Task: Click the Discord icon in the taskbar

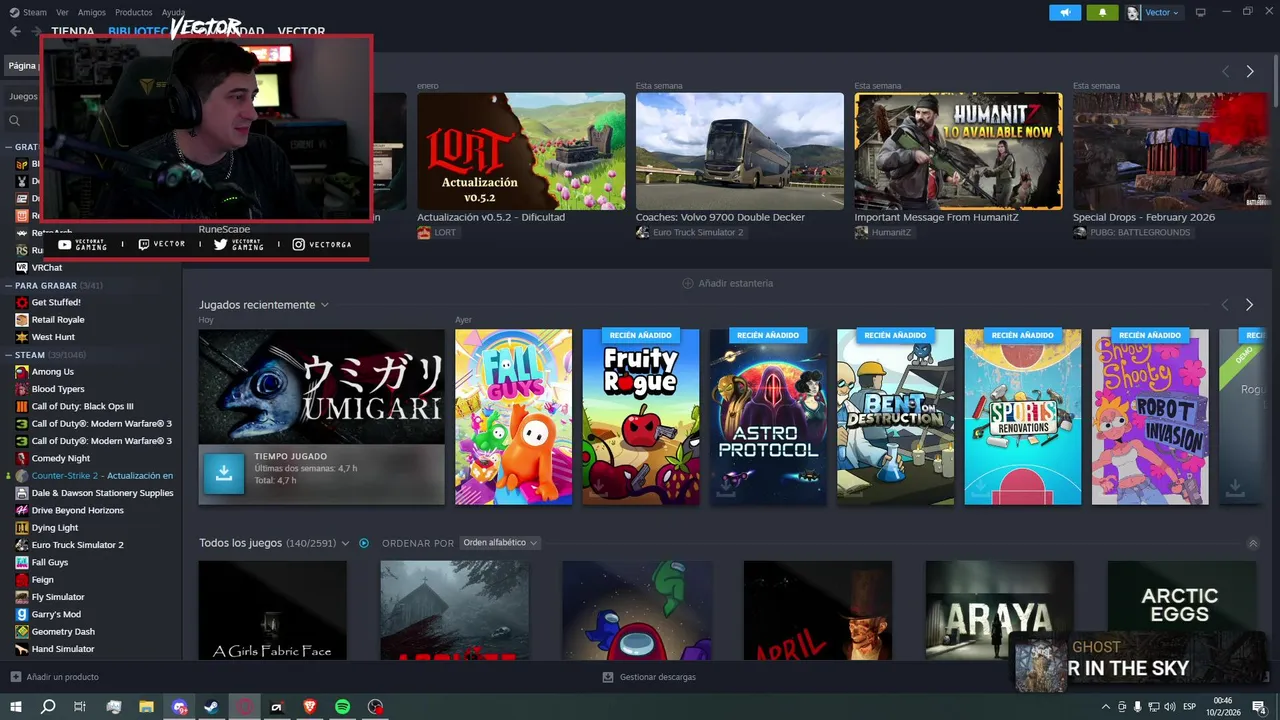Action: (179, 707)
